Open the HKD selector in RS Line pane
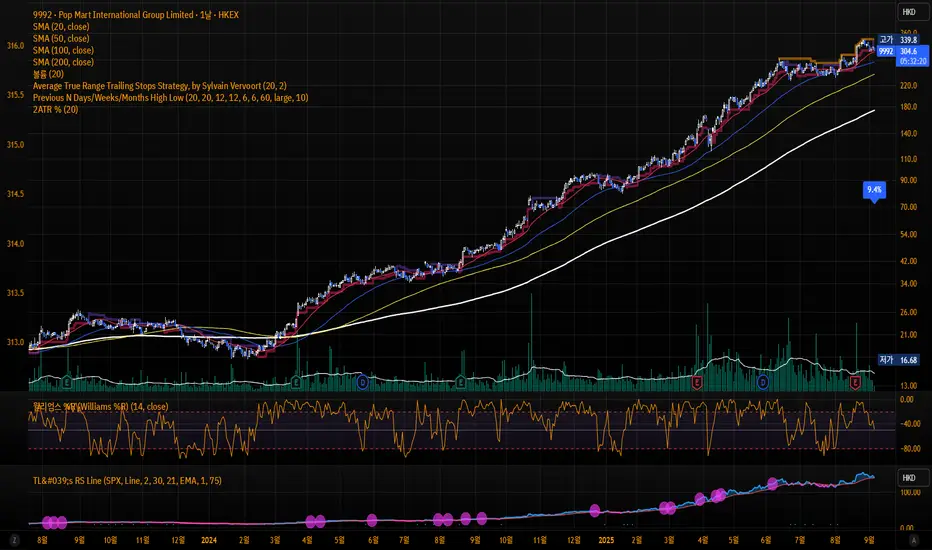Screen dimensions: 932x550 [x=908, y=477]
